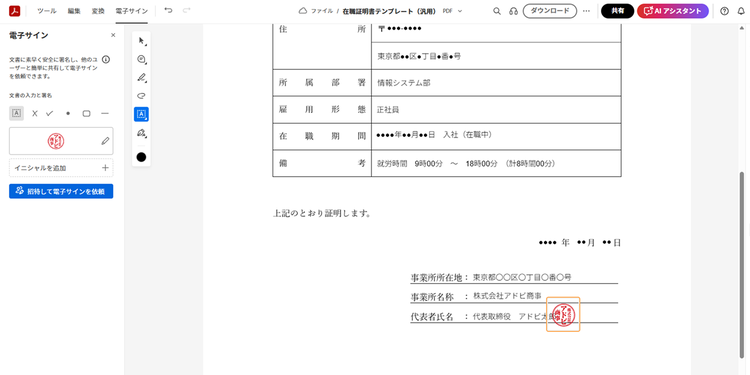750x375 pixels.
Task: Select the signature pen tool in toolbar
Action: tap(141, 132)
